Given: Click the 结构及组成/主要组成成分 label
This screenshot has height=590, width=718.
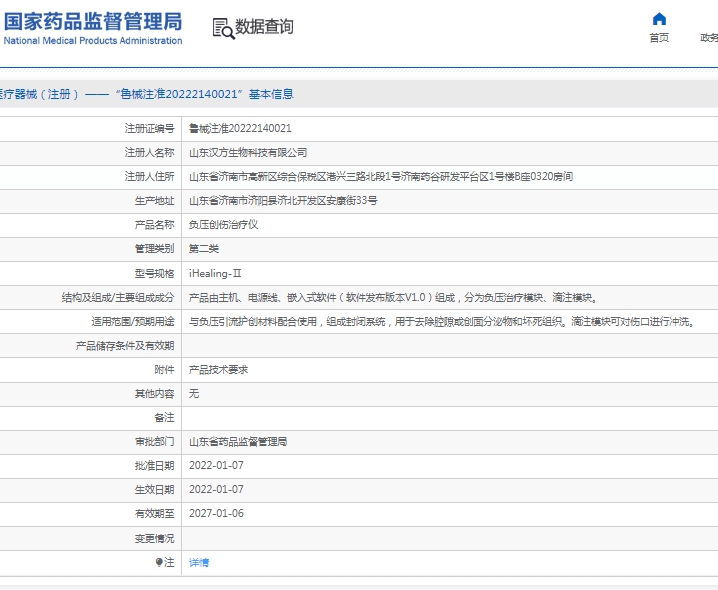Looking at the screenshot, I should 118,298.
